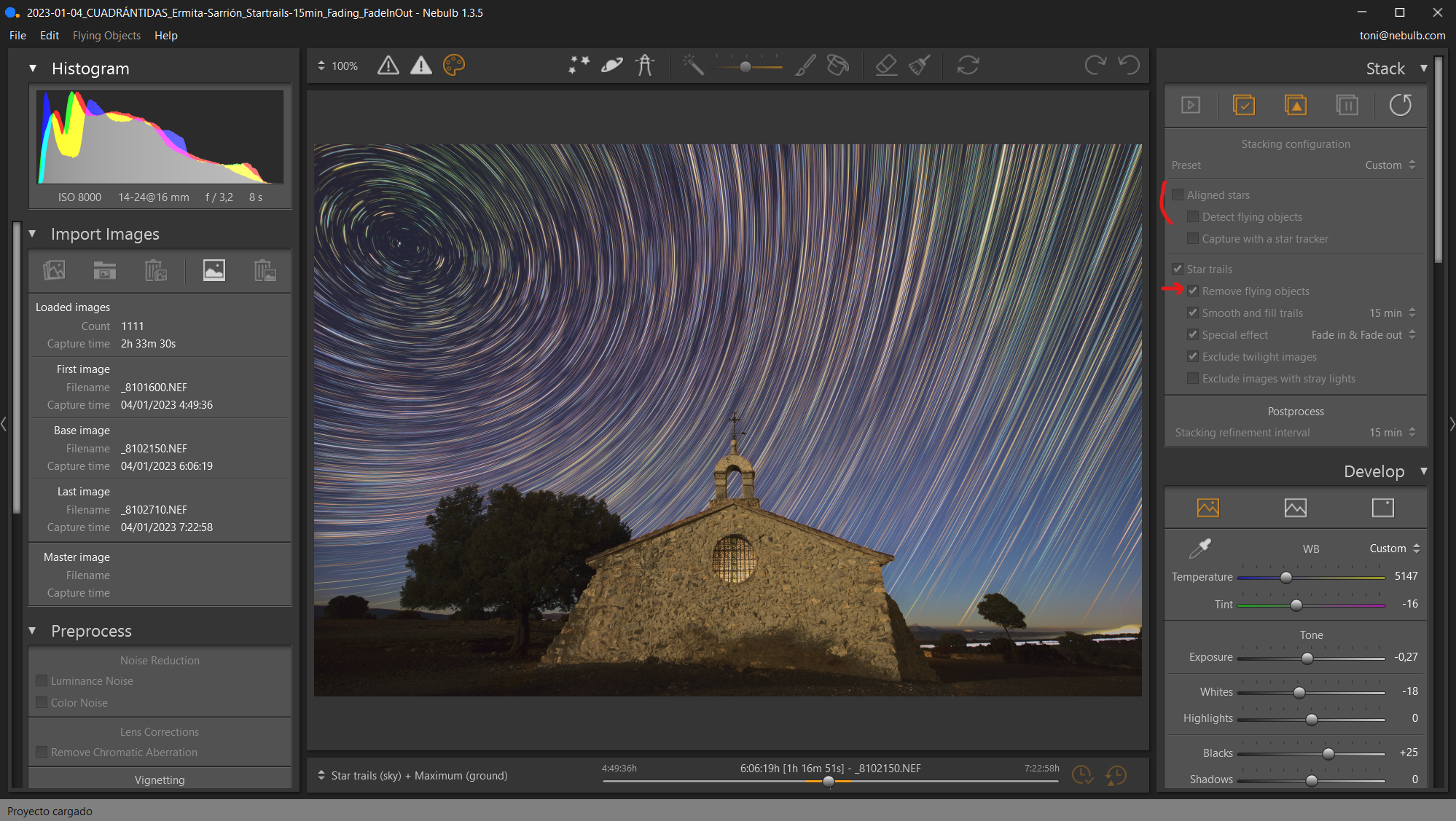Check Exclude images with stray lights

pos(1193,378)
